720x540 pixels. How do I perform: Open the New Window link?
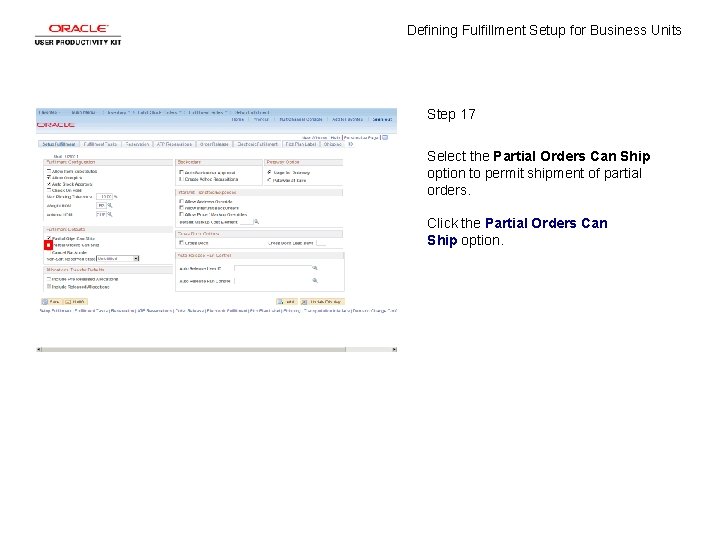(315, 137)
